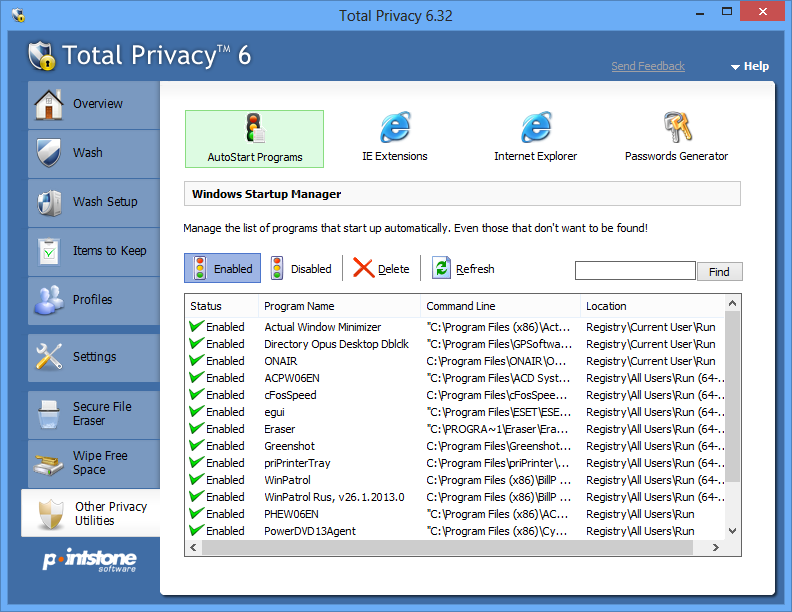Click the search text field
The image size is (792, 612).
pos(635,271)
